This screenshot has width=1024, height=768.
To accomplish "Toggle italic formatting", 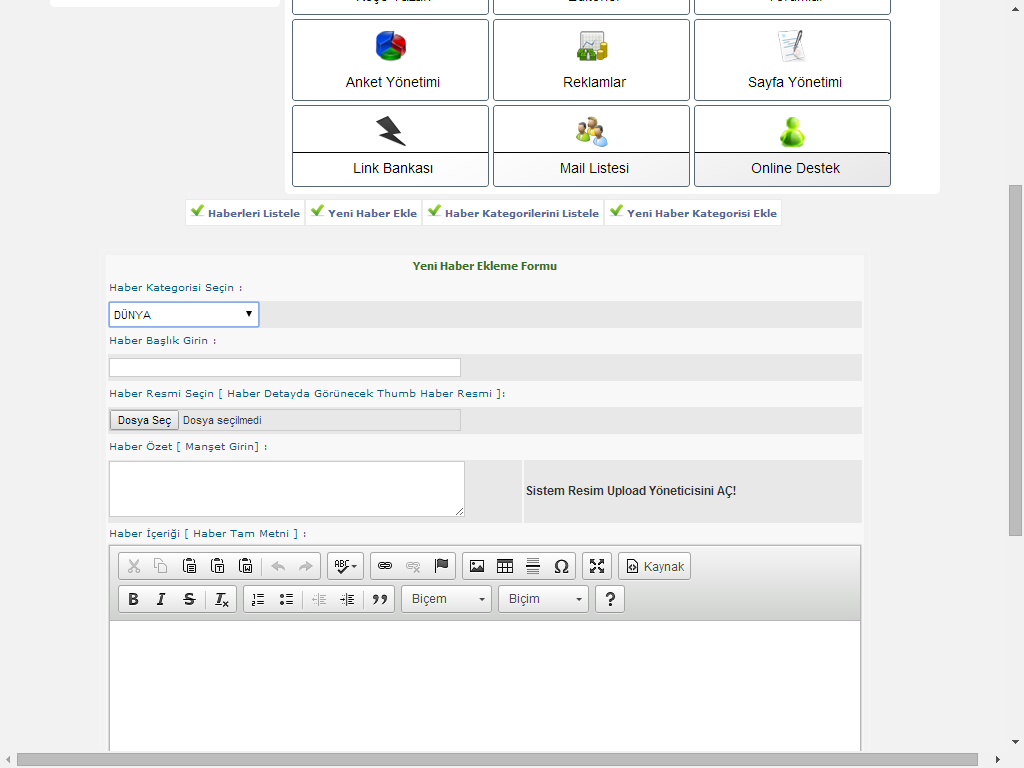I will (161, 600).
